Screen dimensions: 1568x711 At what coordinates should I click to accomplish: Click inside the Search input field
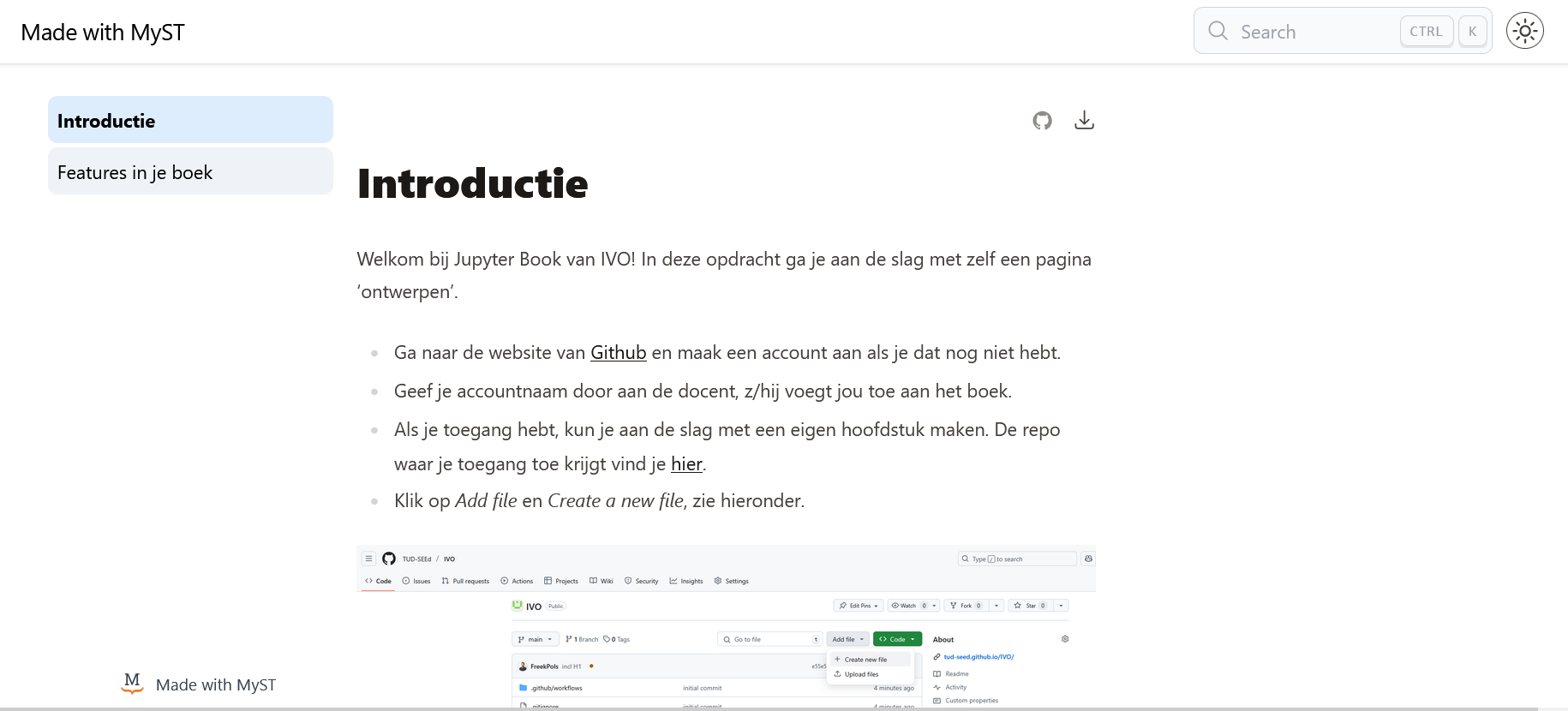pyautogui.click(x=1311, y=31)
